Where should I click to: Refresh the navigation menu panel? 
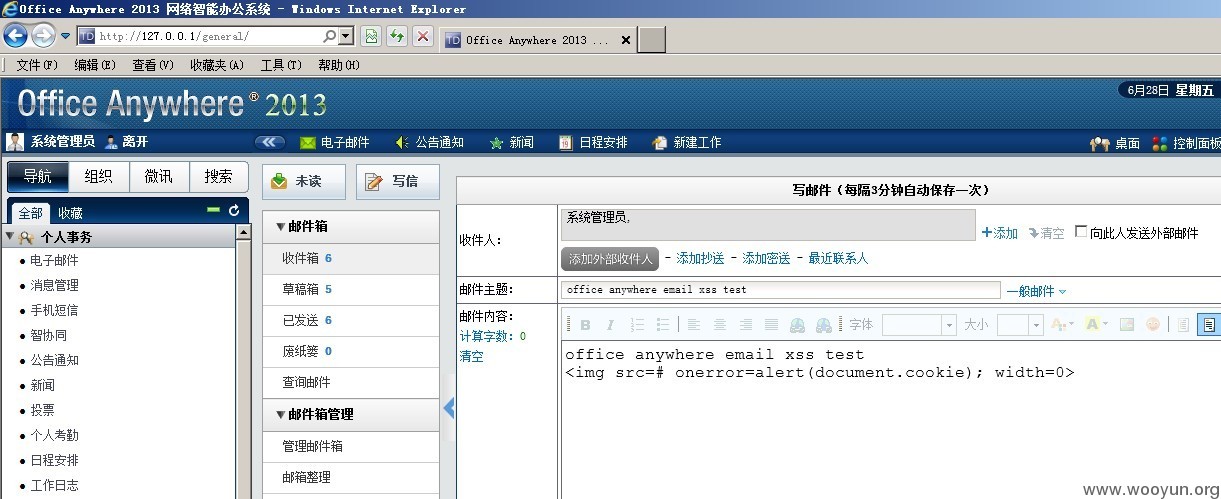(234, 211)
